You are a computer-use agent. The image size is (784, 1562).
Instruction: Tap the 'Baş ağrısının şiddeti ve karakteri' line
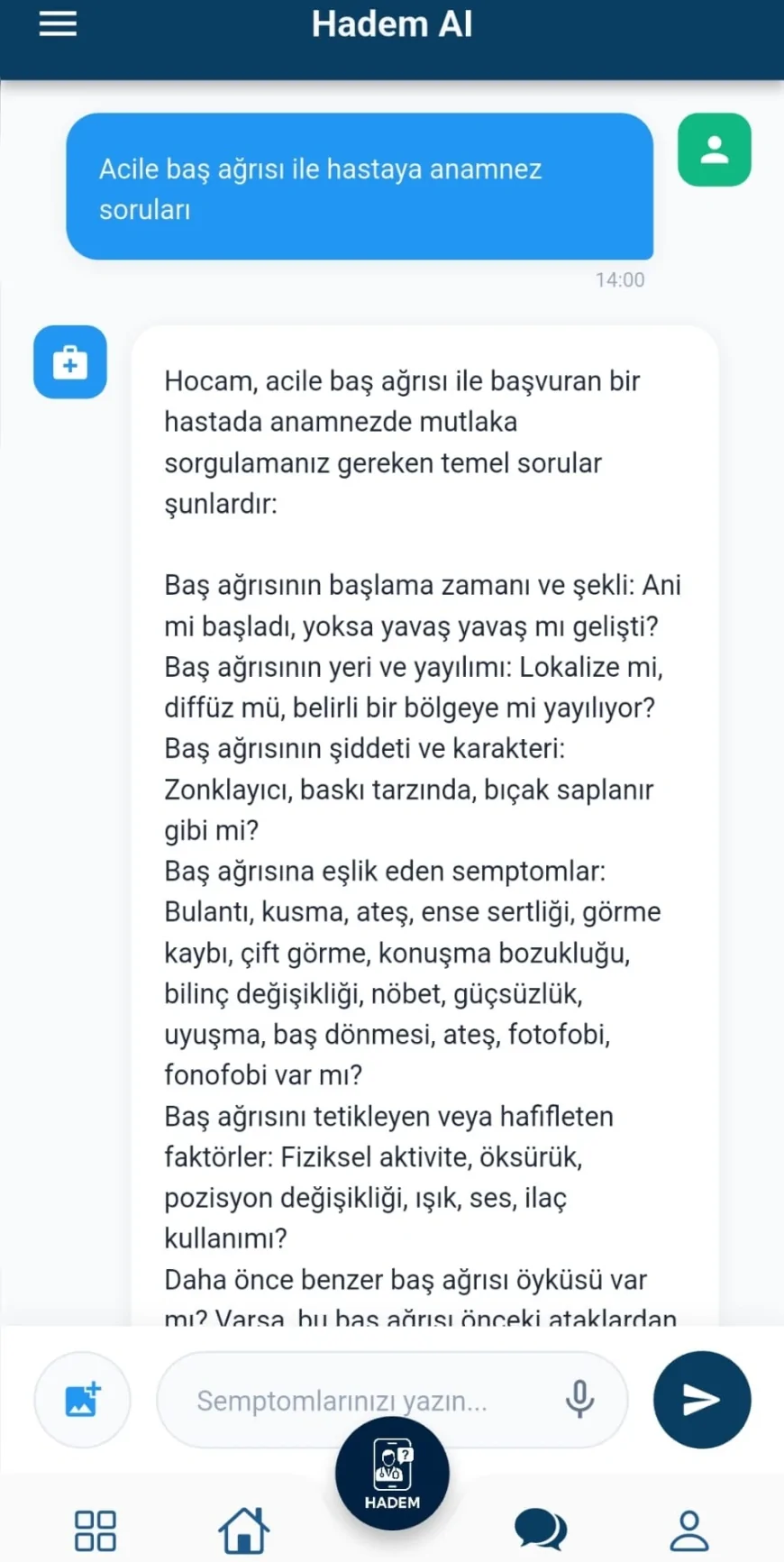click(x=364, y=749)
